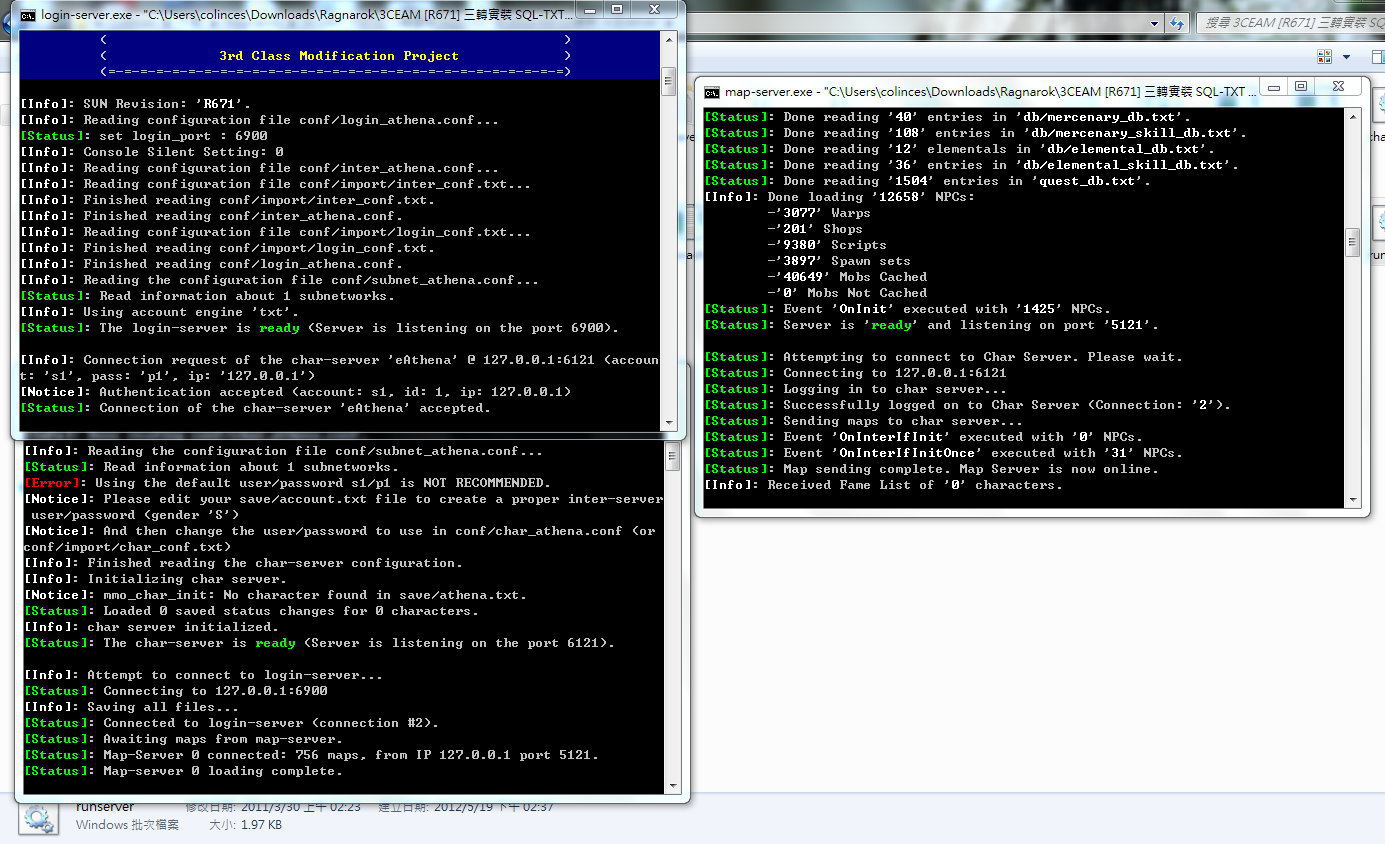1385x844 pixels.
Task: Click login-server scrollbar up arrow
Action: coord(669,38)
